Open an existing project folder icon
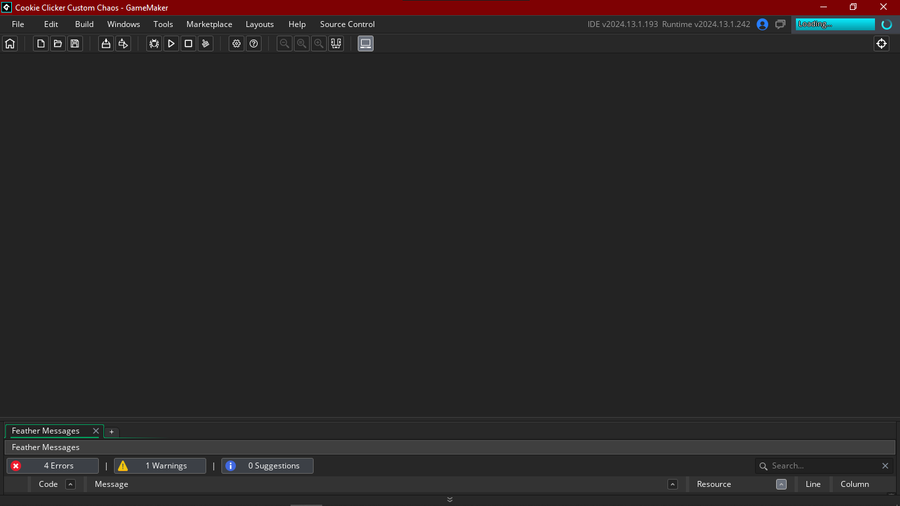Image resolution: width=900 pixels, height=506 pixels. click(x=57, y=44)
